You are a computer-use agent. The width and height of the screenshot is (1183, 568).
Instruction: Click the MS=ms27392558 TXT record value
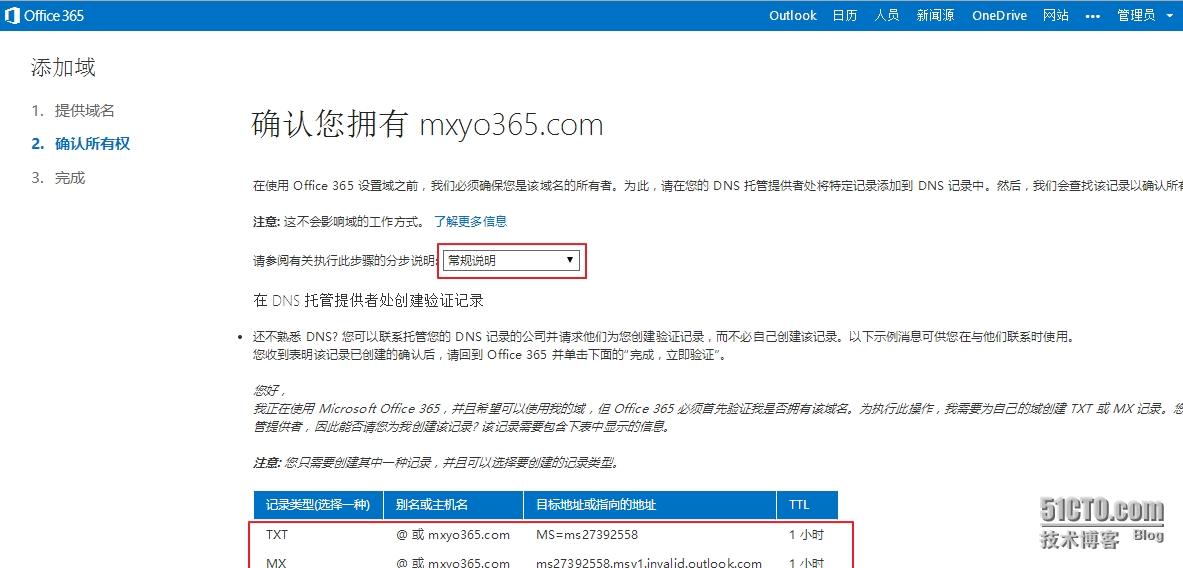coord(586,535)
